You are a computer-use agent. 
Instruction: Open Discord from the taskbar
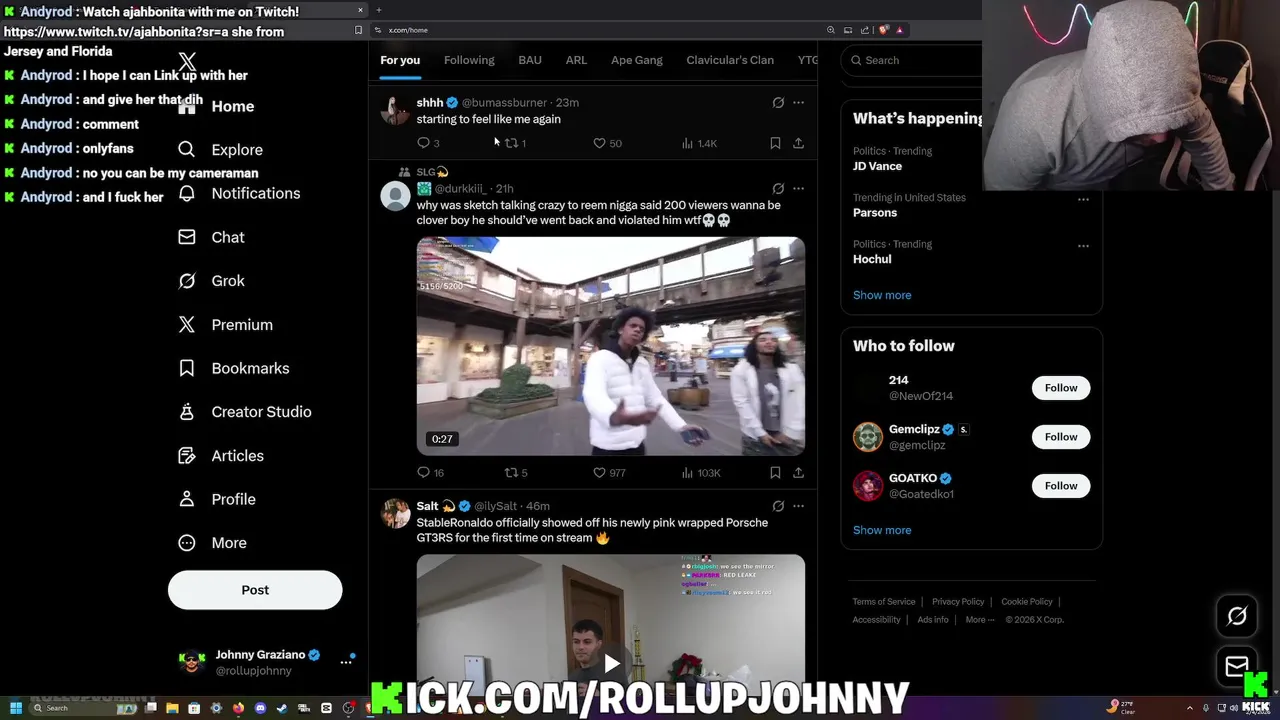click(260, 708)
